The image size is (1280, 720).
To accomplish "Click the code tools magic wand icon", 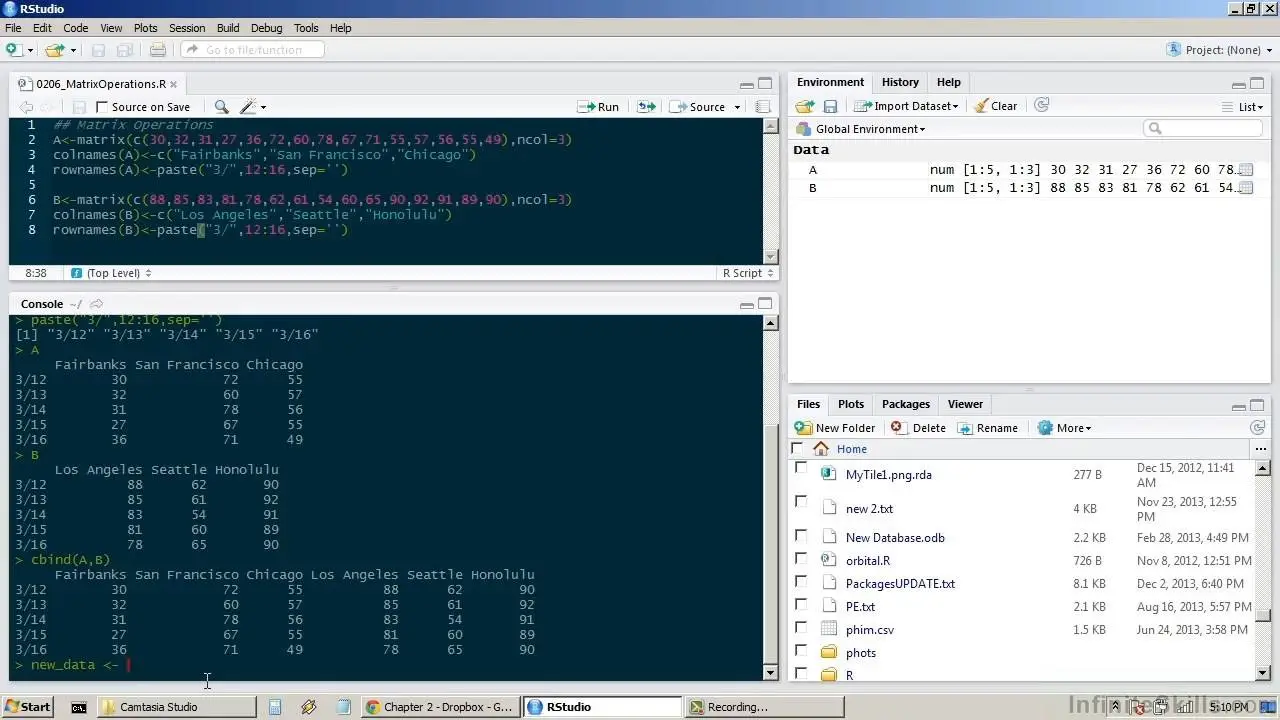I will click(248, 107).
